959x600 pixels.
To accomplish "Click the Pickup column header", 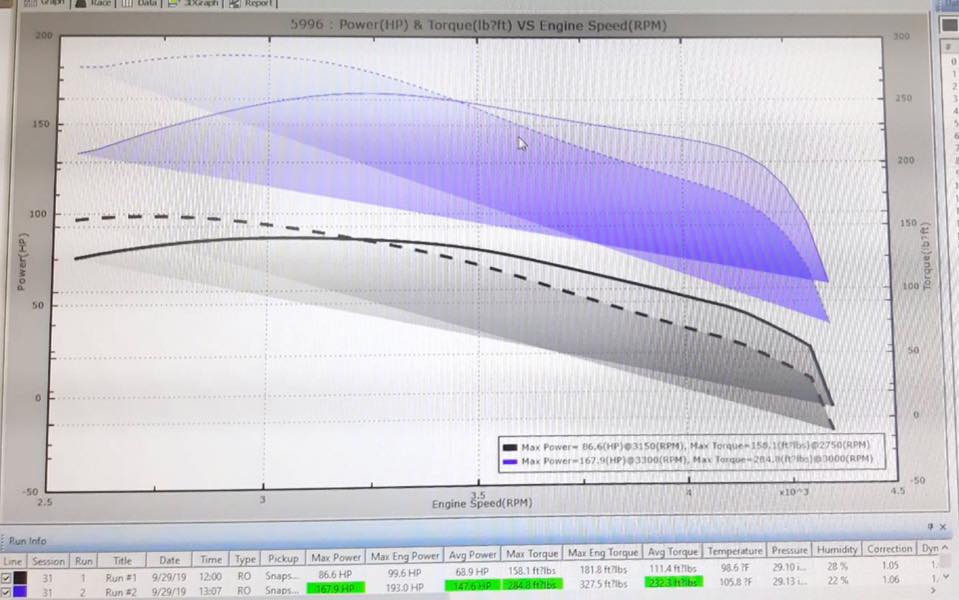I will click(283, 558).
